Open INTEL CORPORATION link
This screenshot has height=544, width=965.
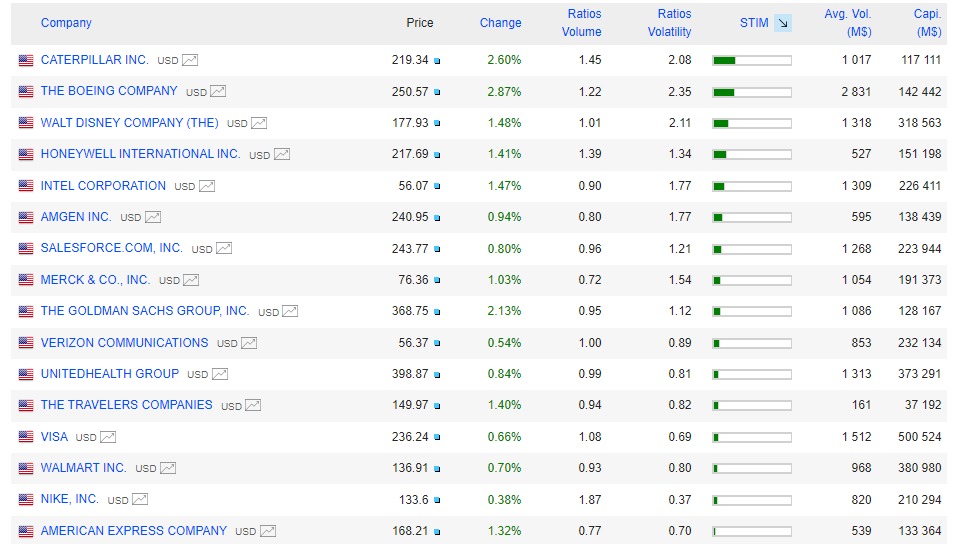(103, 185)
